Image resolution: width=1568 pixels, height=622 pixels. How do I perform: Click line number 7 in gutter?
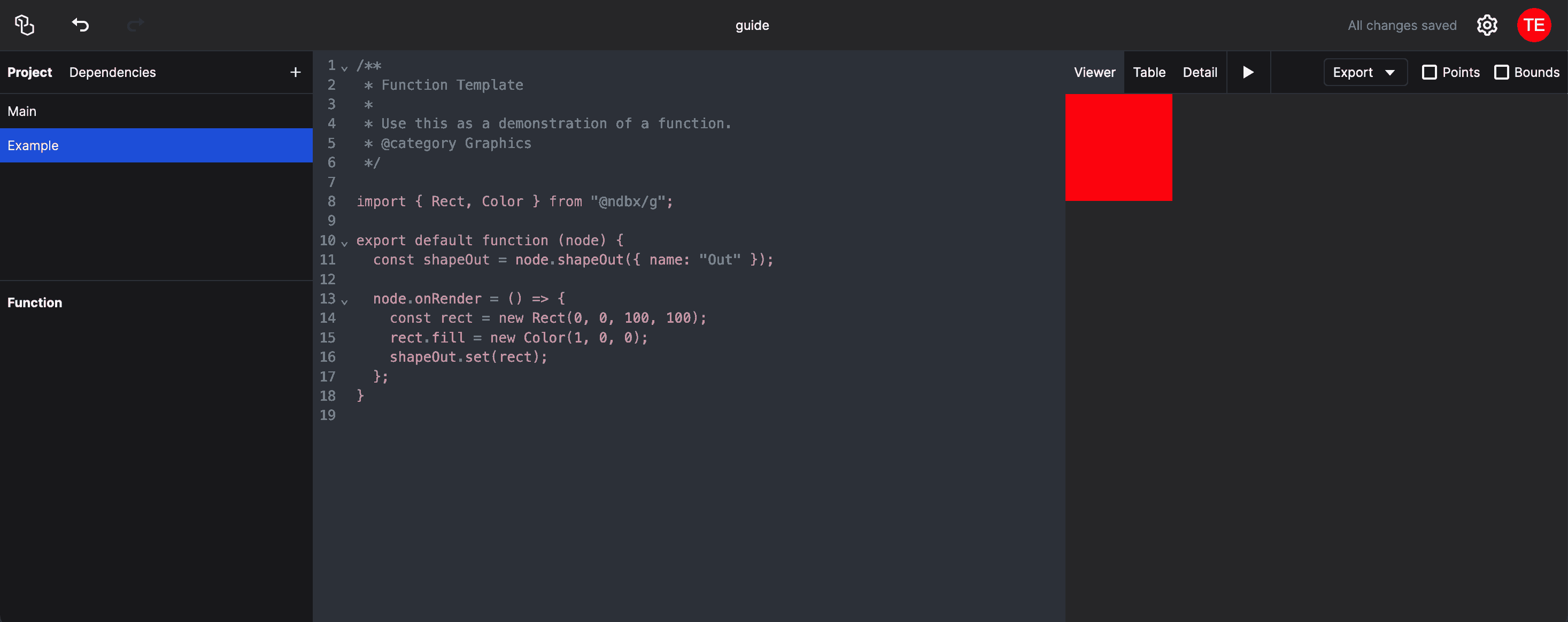pyautogui.click(x=331, y=183)
